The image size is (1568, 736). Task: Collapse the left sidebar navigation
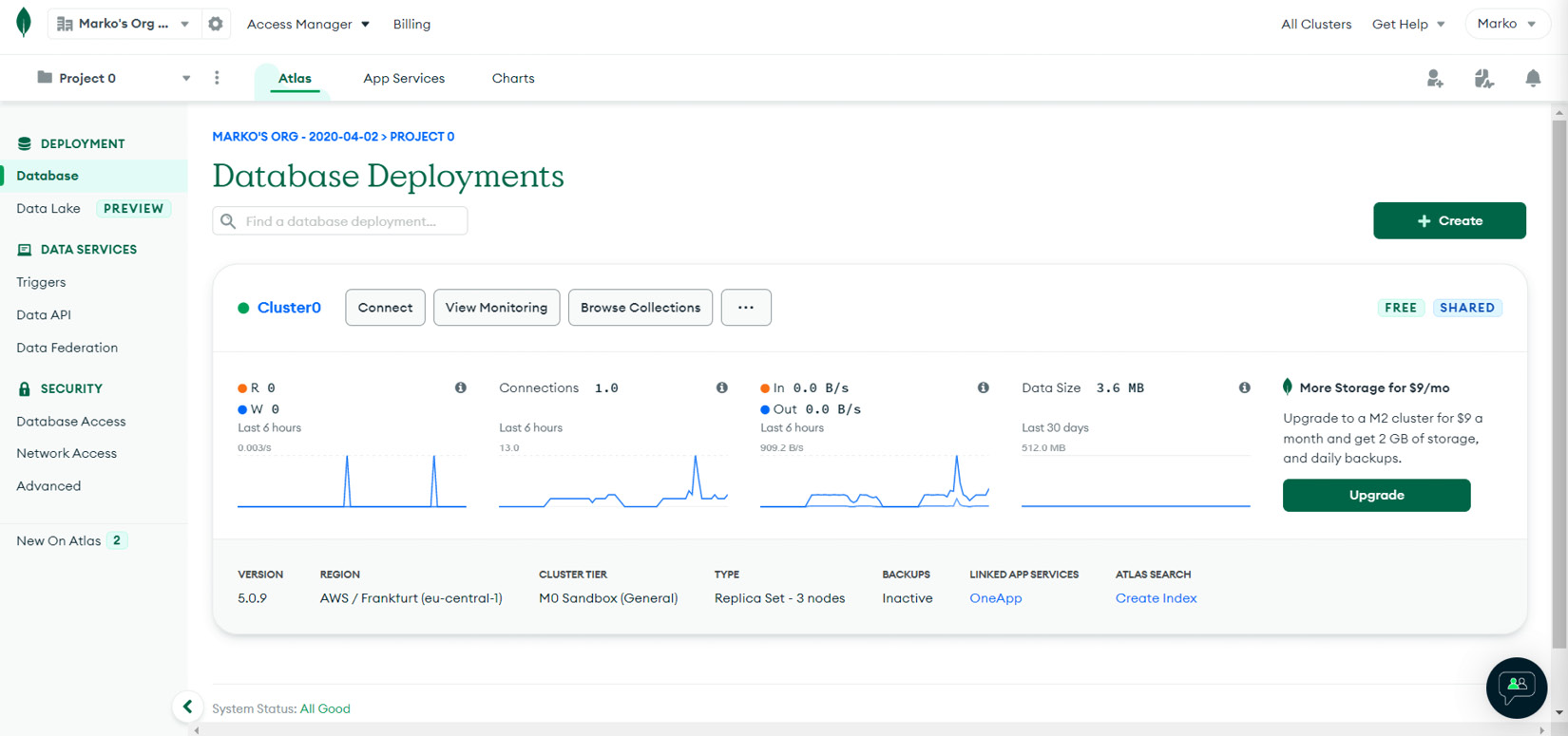(187, 707)
